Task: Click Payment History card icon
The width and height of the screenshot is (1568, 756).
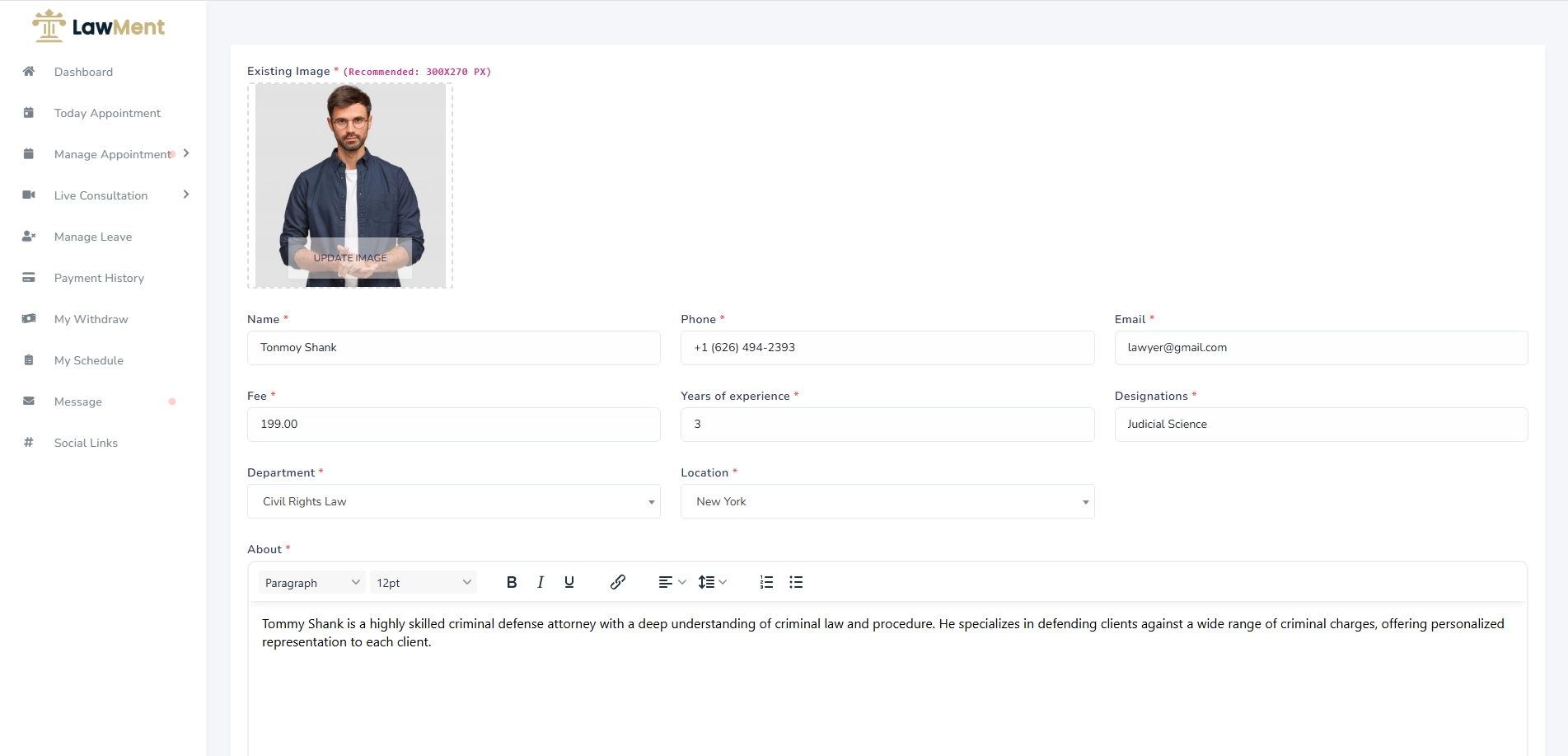Action: point(29,277)
